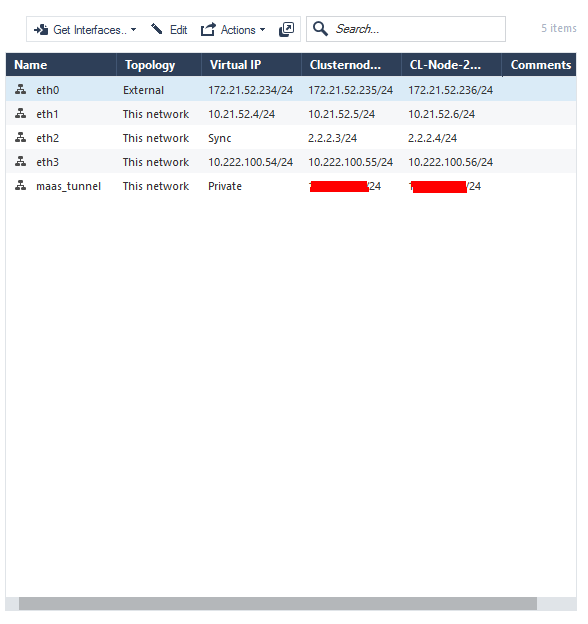Click the Edit pencil icon
588x624 pixels.
coord(157,29)
